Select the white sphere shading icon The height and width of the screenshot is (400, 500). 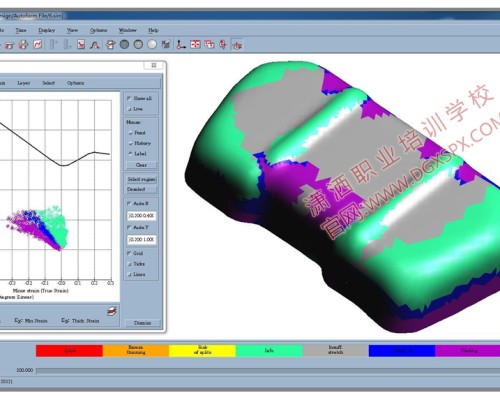pos(152,44)
